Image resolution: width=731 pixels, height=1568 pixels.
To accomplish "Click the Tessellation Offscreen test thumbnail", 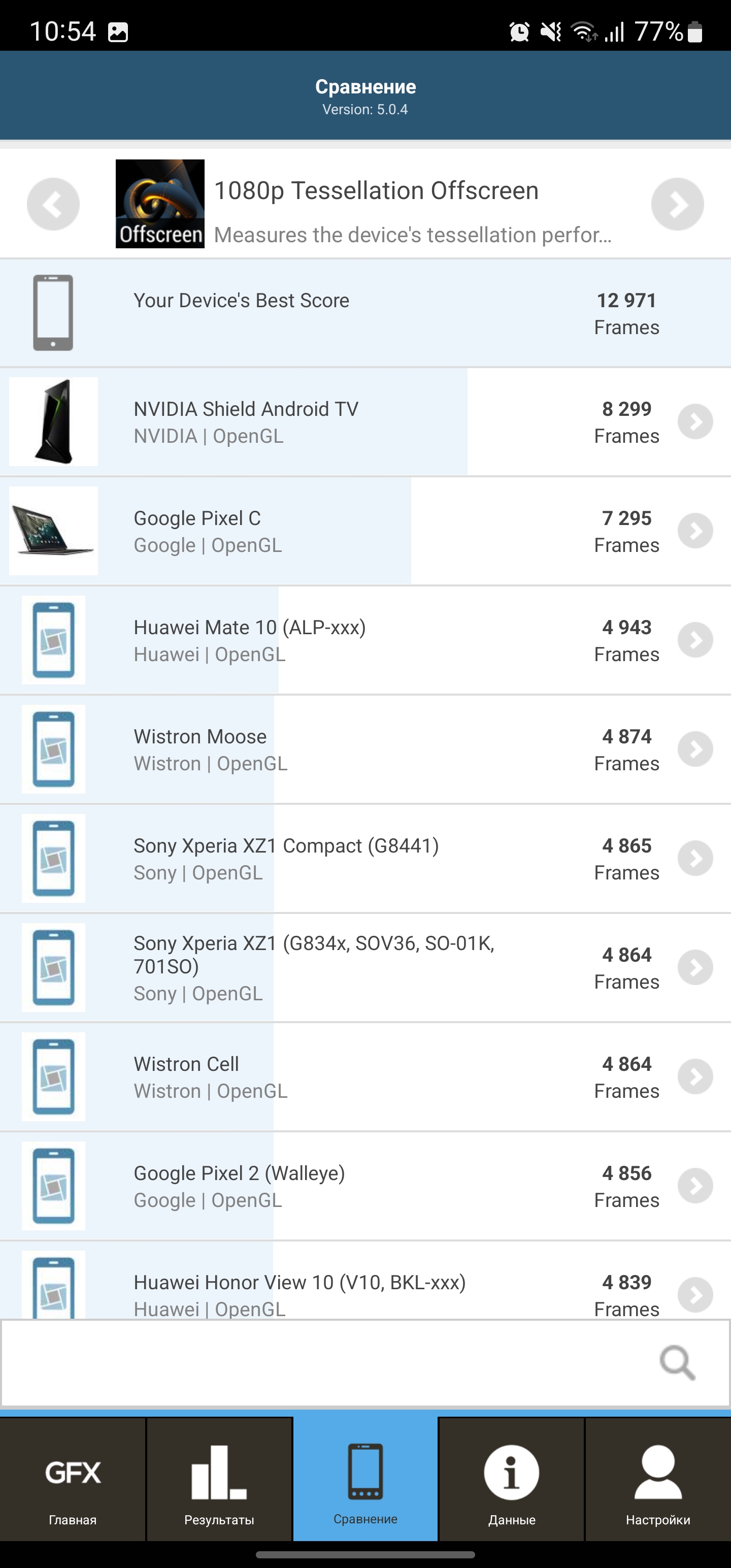I will point(160,204).
